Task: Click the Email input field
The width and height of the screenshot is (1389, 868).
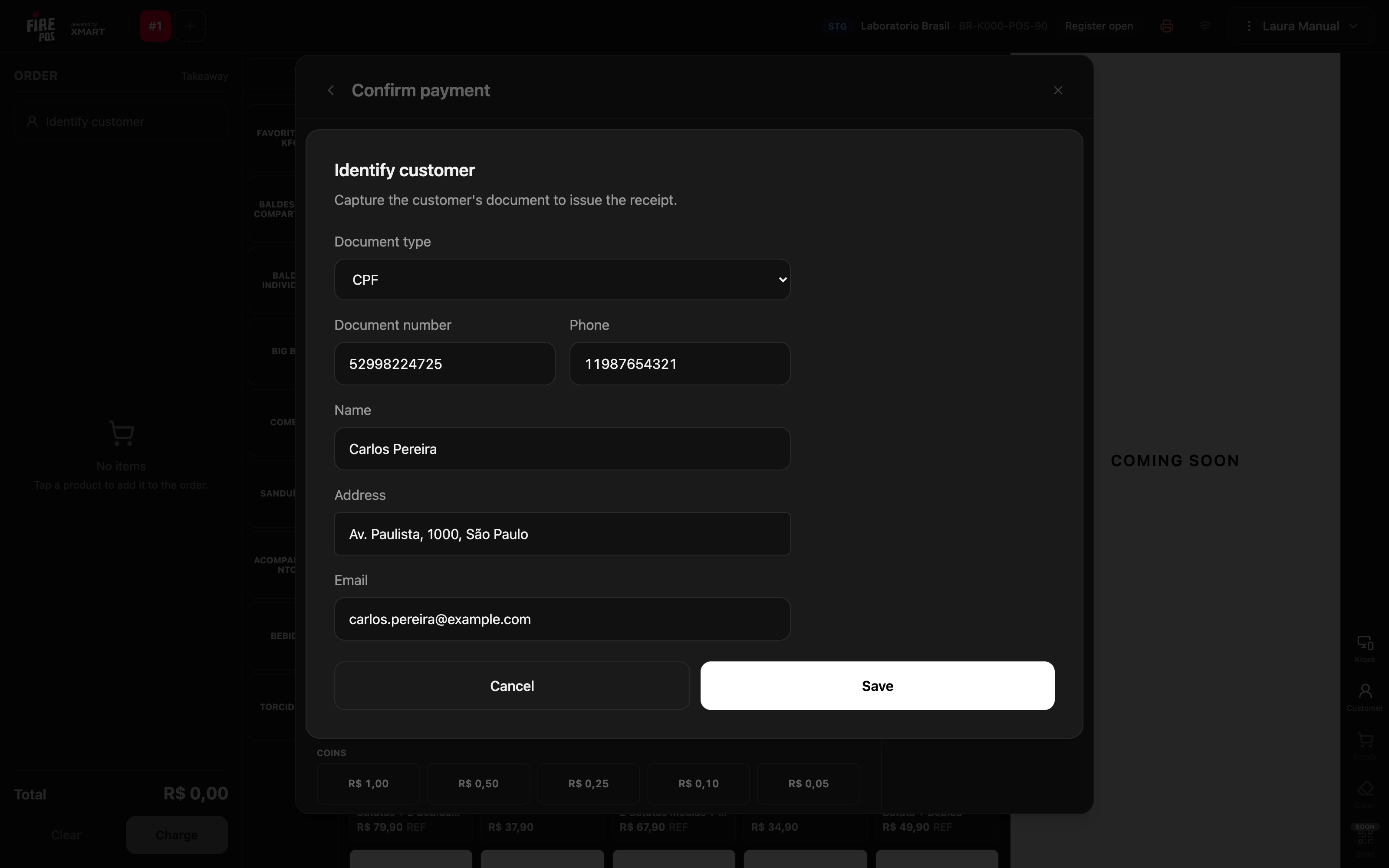Action: (562, 619)
